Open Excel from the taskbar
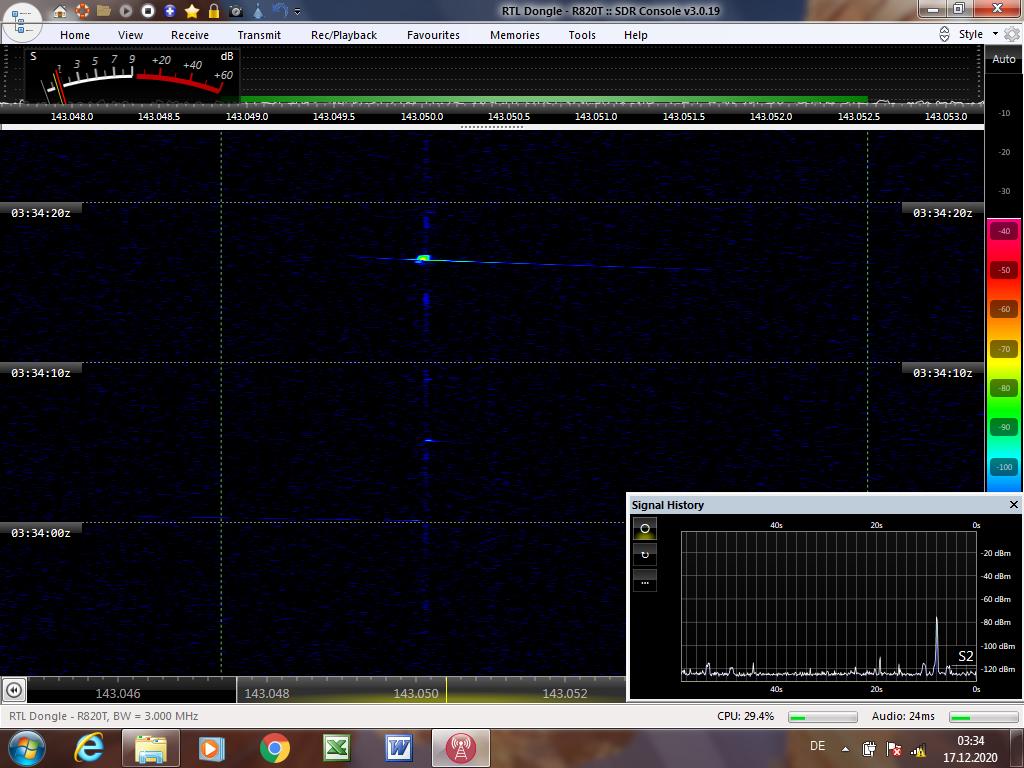Screen dimensions: 1024x768 coord(336,748)
